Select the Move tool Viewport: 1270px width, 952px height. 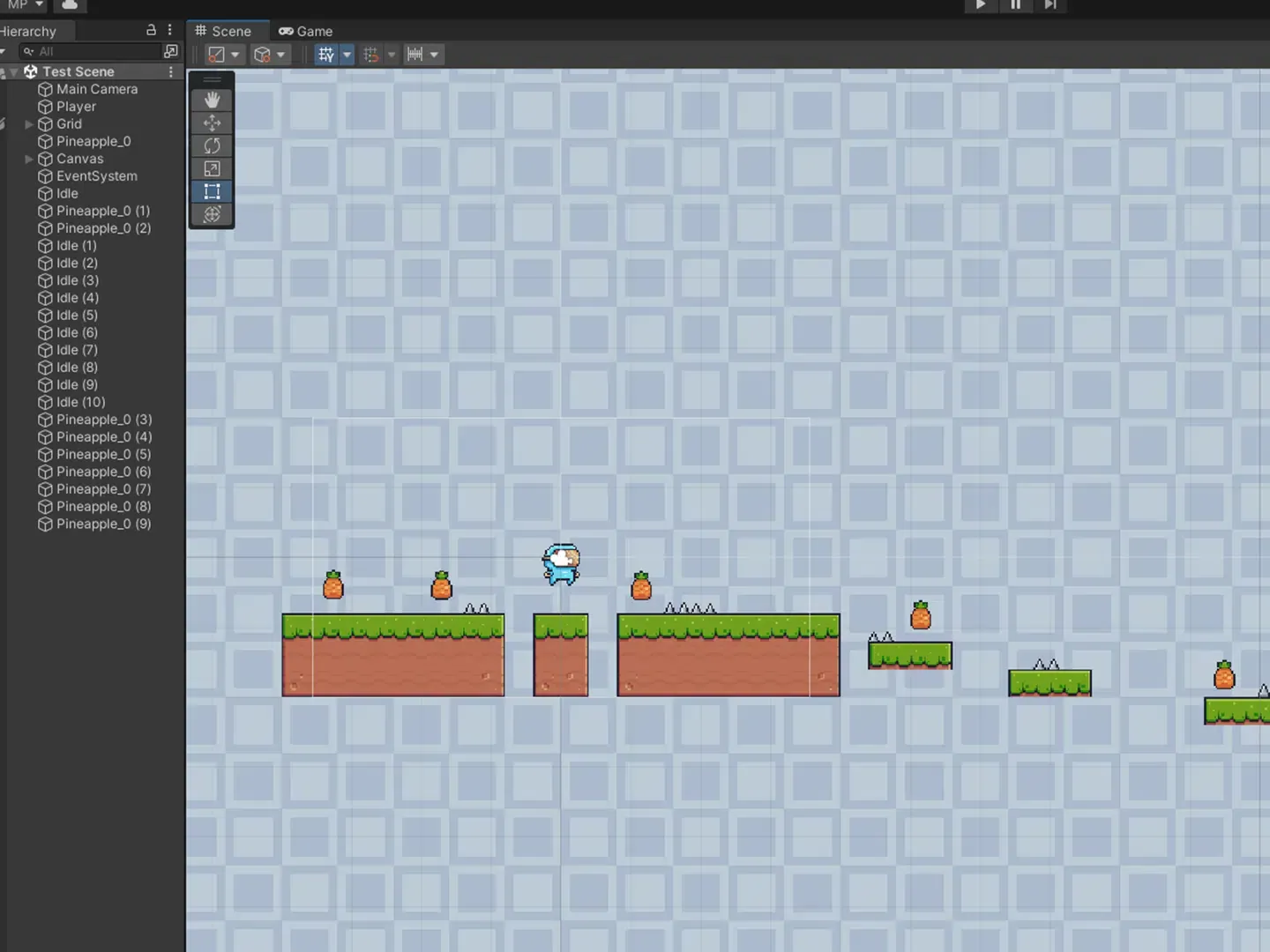(x=212, y=123)
